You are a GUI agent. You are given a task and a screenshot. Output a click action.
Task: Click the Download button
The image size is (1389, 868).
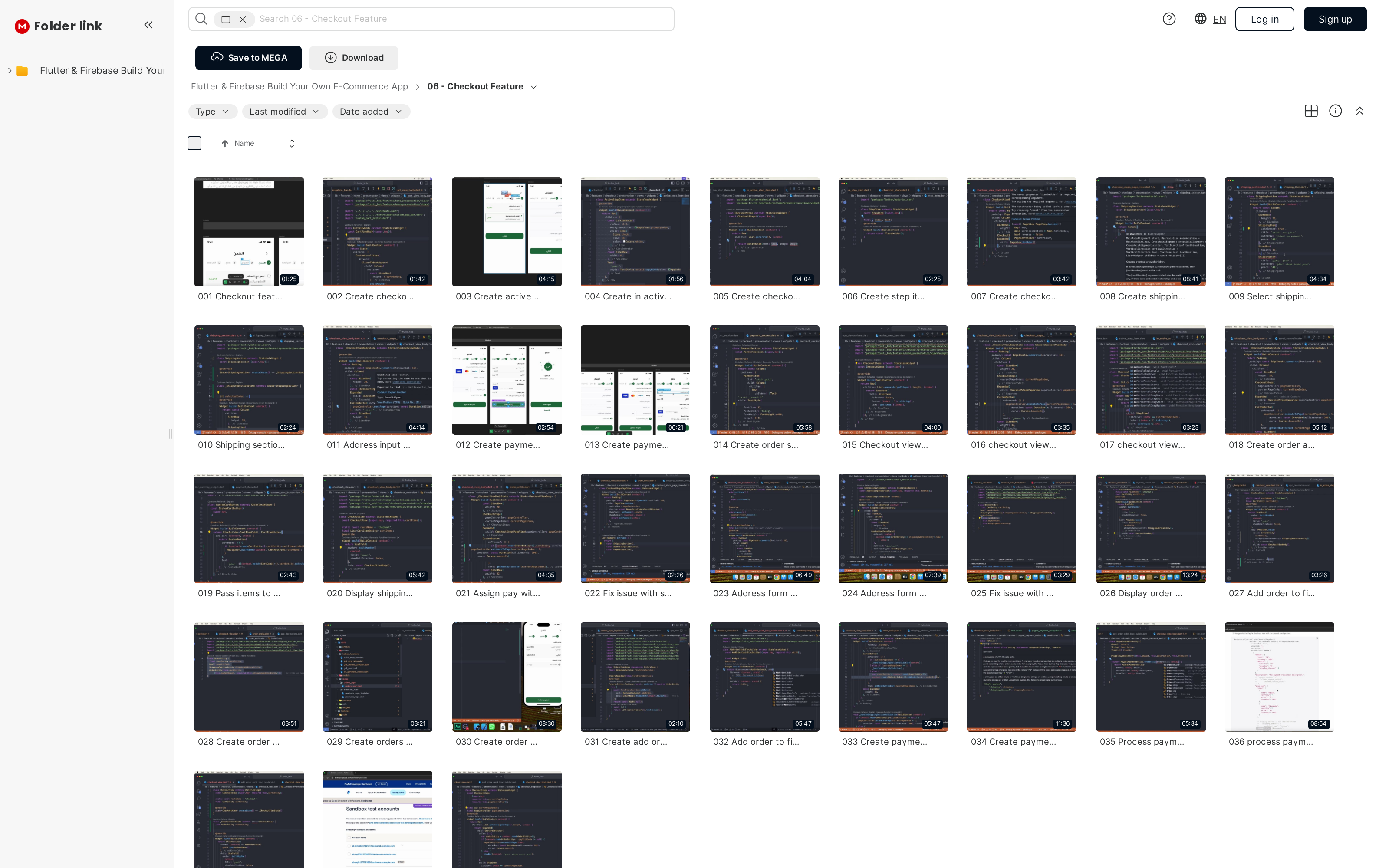[354, 58]
